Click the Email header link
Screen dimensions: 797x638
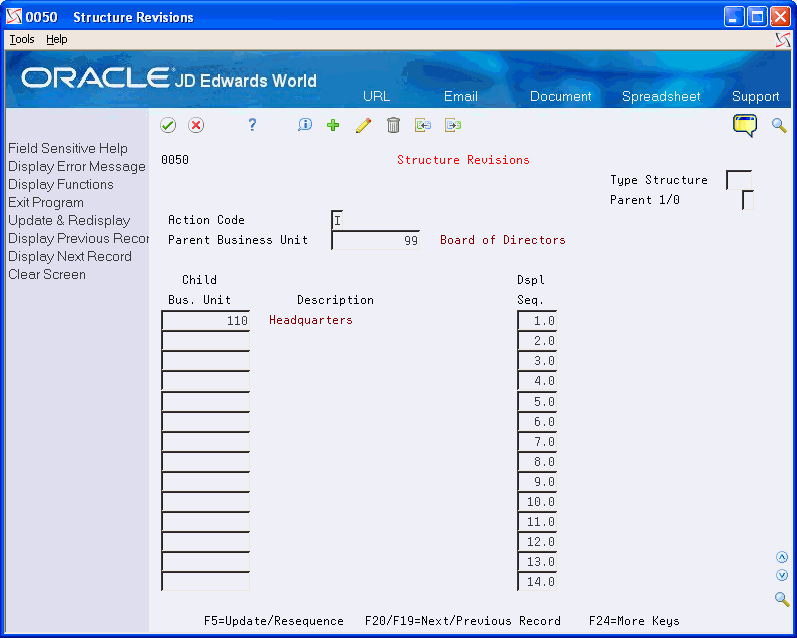(461, 96)
